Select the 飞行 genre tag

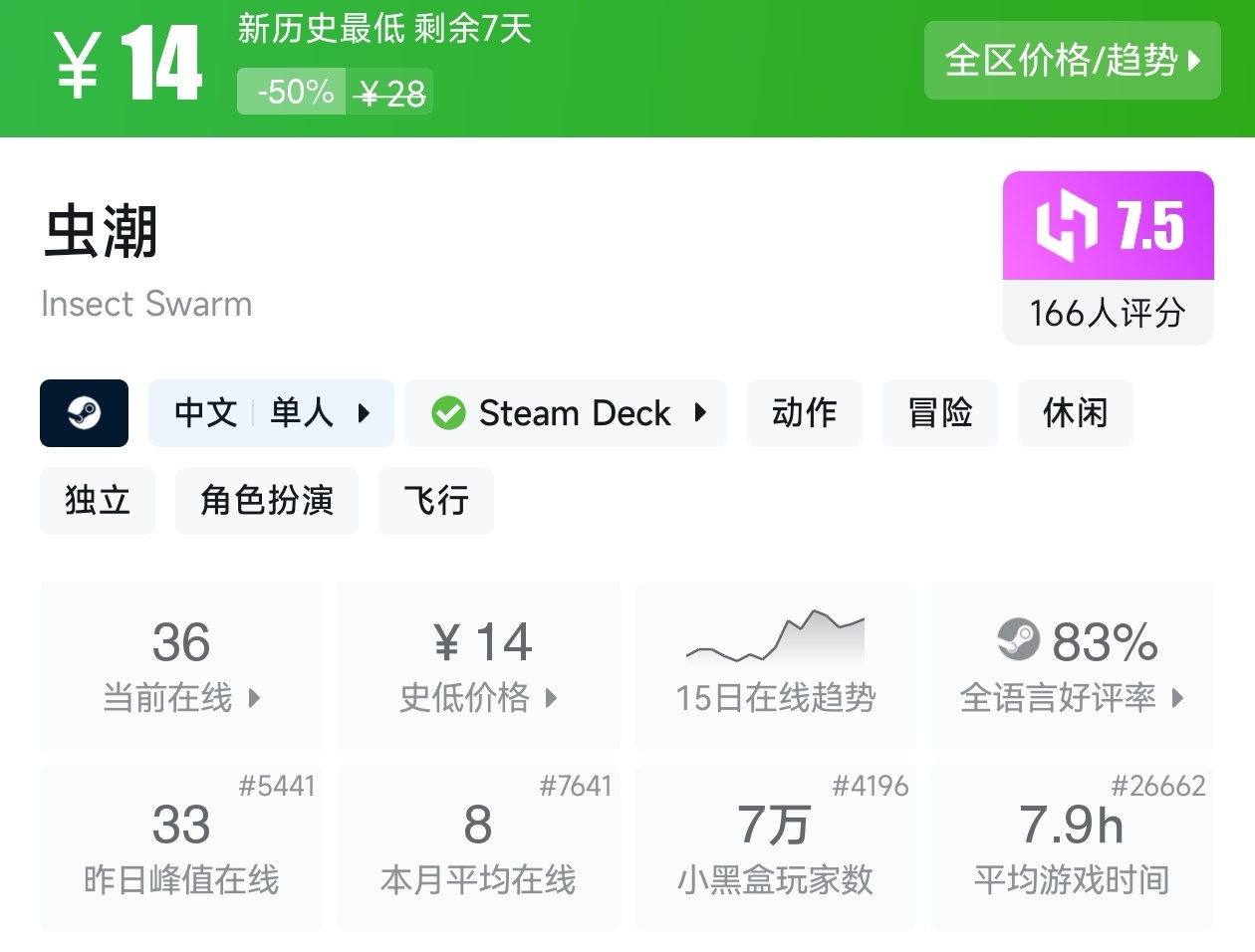[x=435, y=500]
